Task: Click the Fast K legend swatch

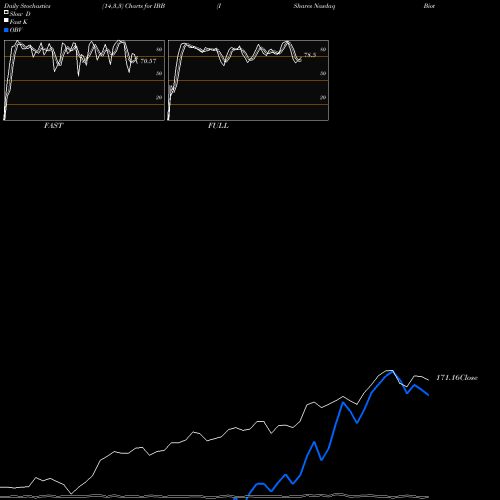Action: 6,21
